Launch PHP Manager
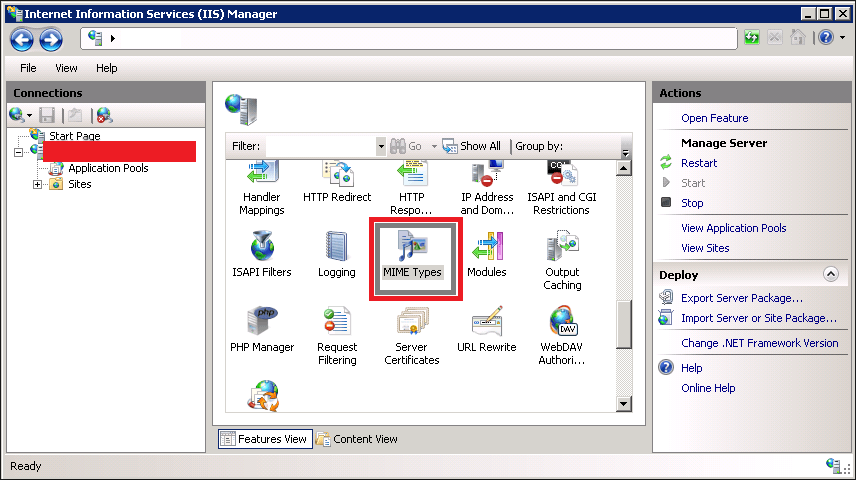Viewport: 856px width, 480px height. 262,329
